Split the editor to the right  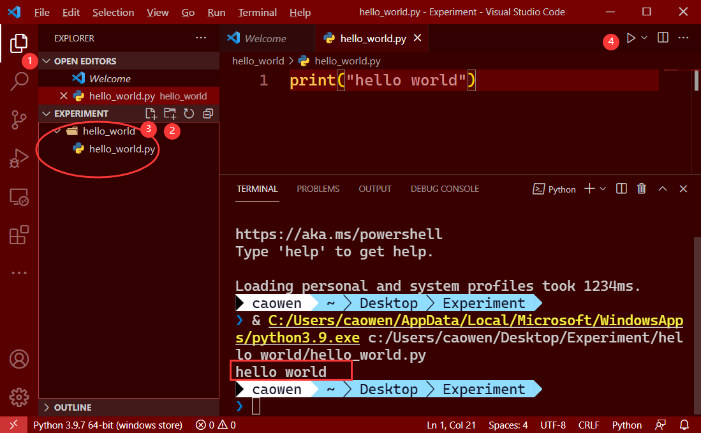(663, 38)
